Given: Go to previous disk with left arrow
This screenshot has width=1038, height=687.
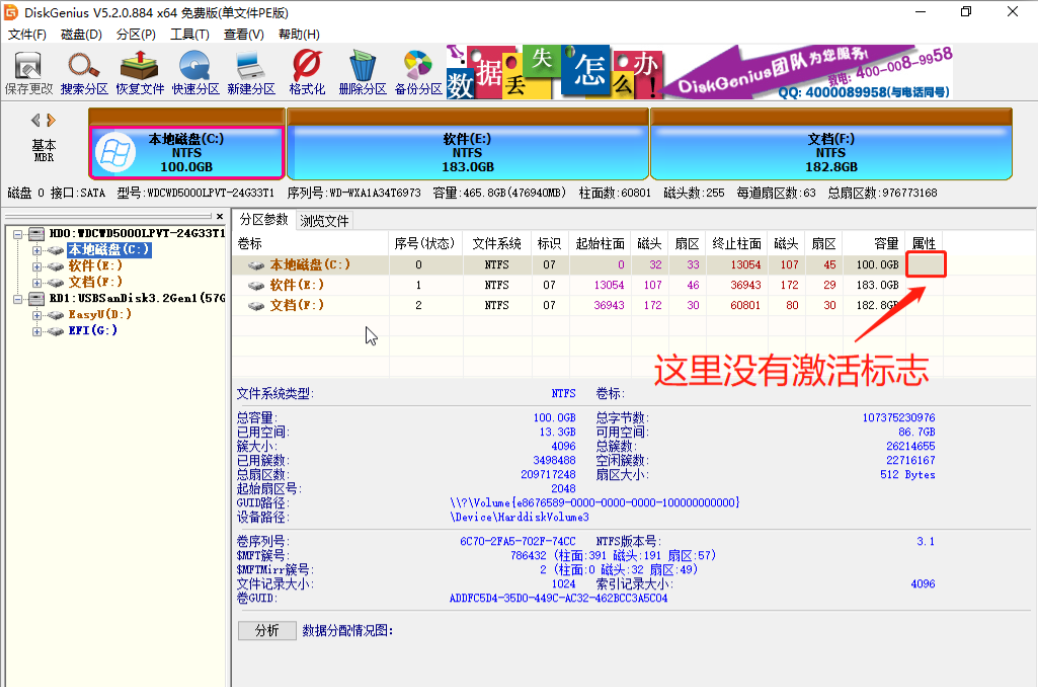Looking at the screenshot, I should click(x=36, y=120).
